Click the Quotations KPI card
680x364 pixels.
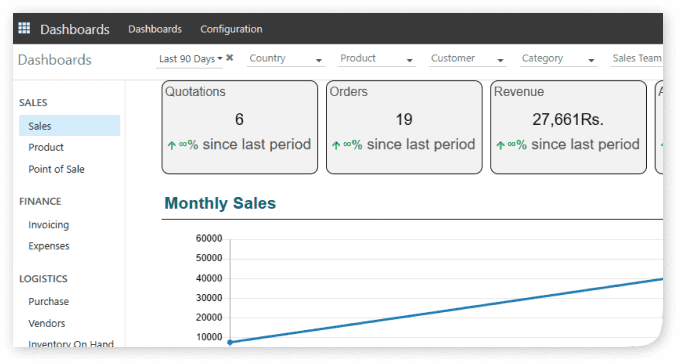pyautogui.click(x=240, y=127)
